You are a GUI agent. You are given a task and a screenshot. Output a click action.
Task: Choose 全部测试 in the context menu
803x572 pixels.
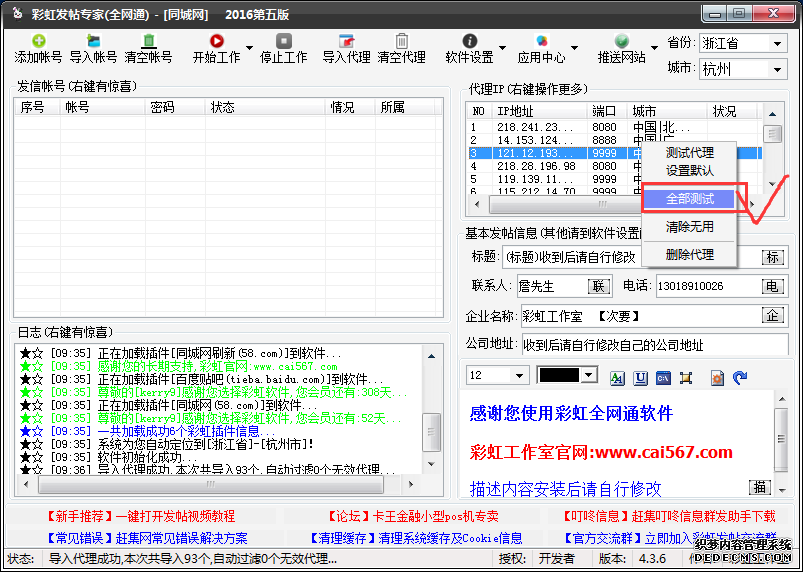tap(689, 199)
